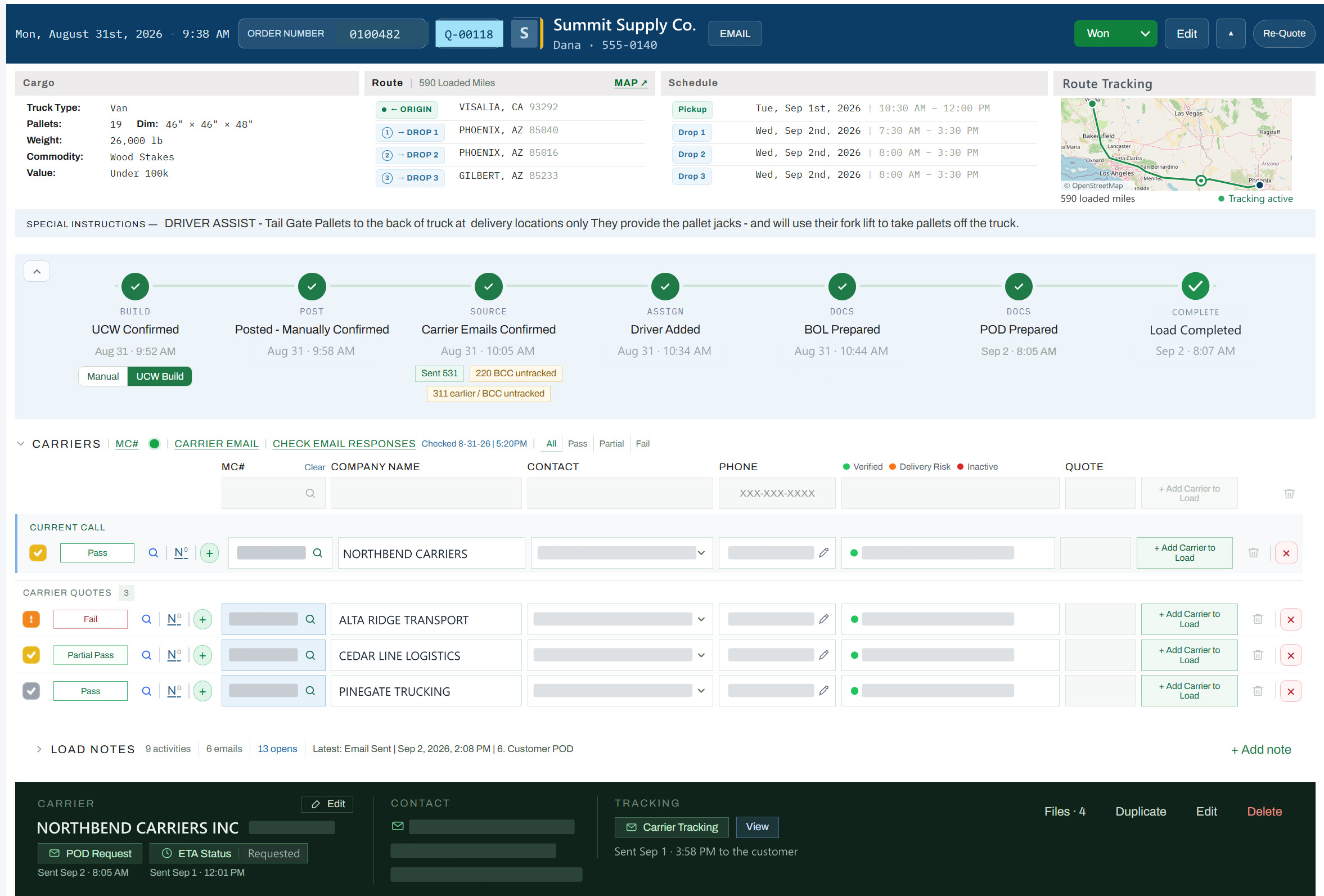Collapse the CARRIERS section chevron
Viewport: 1324px width, 896px height.
[x=20, y=444]
